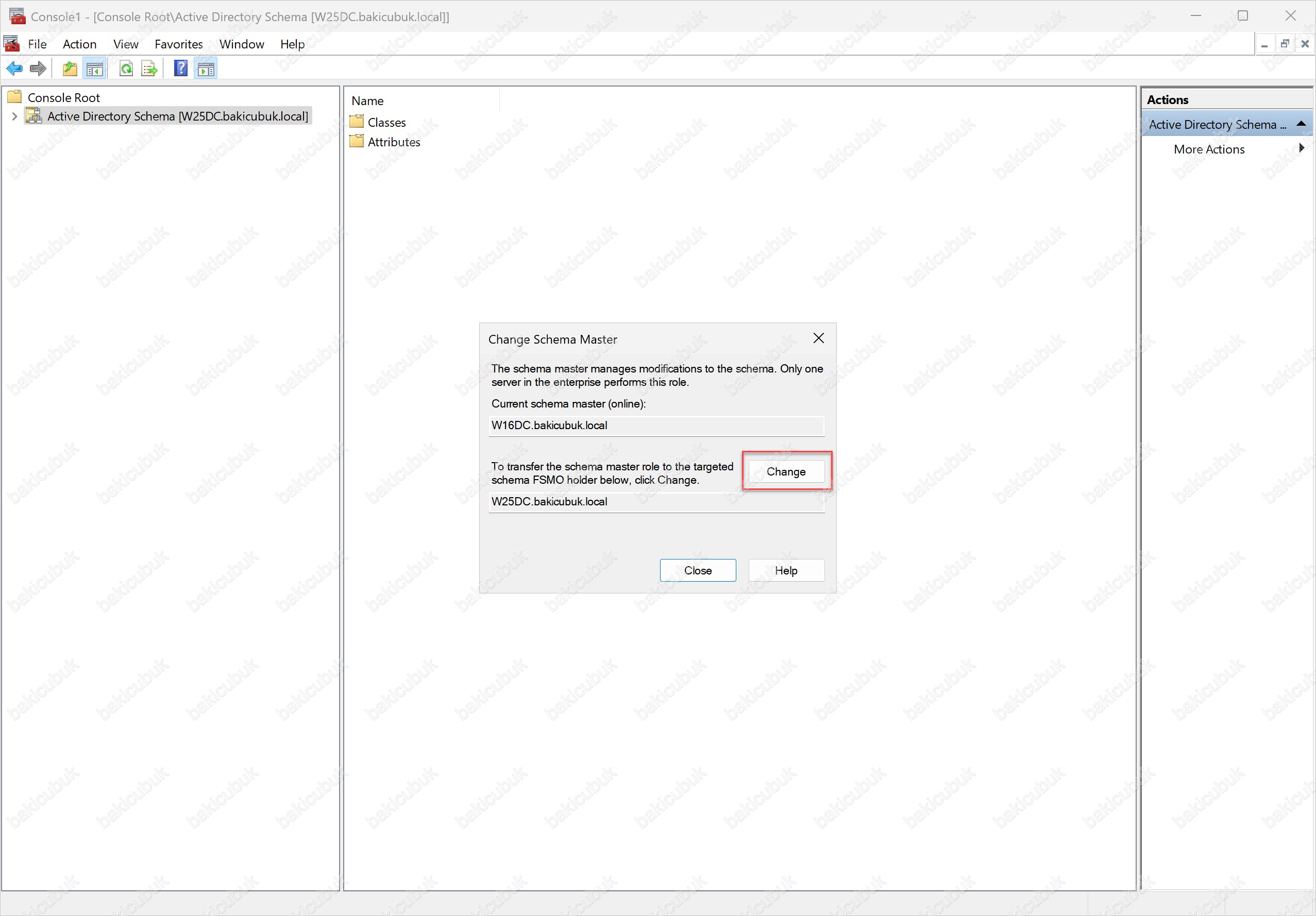
Task: Expand the Active Directory Schema tree node
Action: [14, 116]
